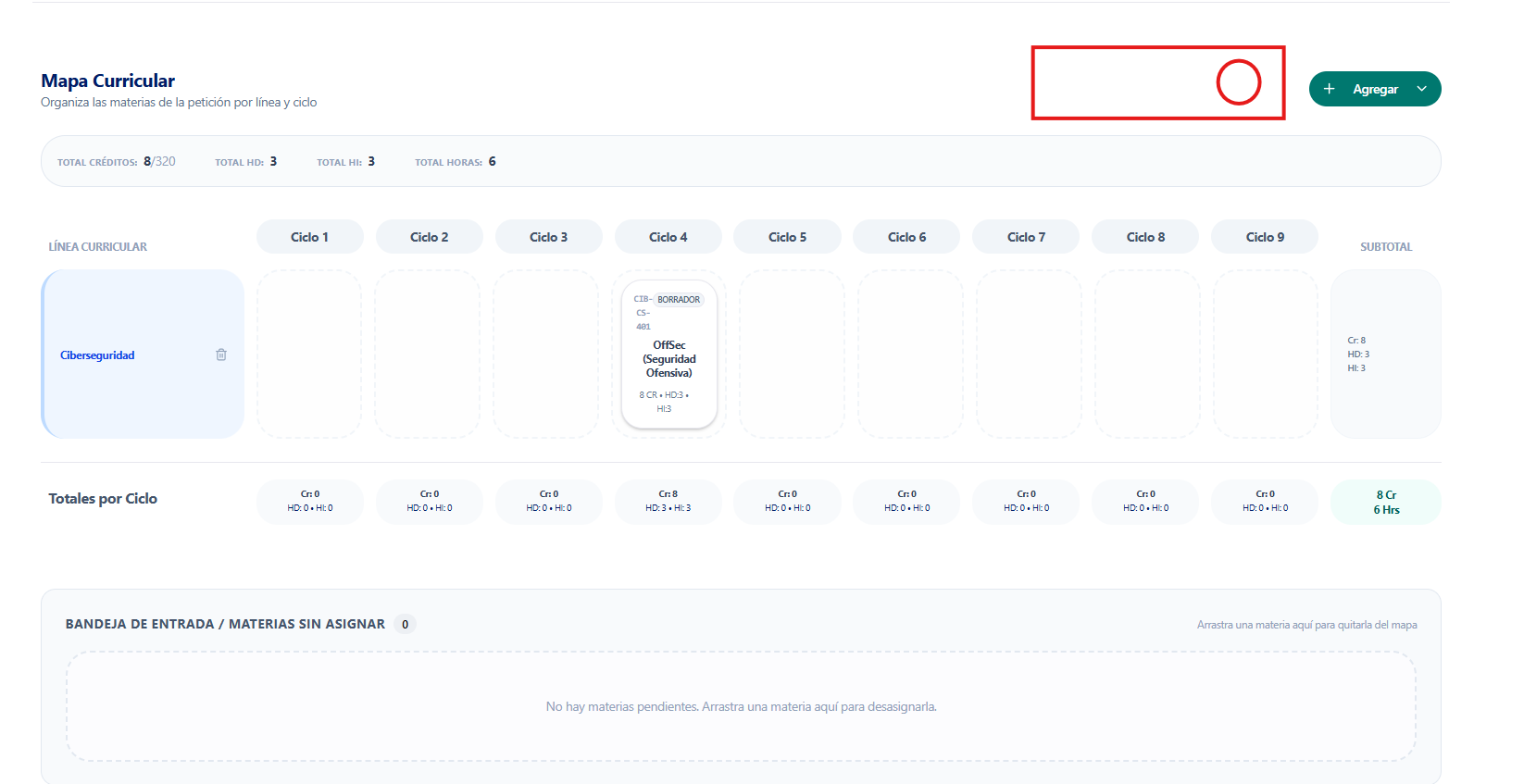Click the BORRADOR status badge

click(x=679, y=300)
